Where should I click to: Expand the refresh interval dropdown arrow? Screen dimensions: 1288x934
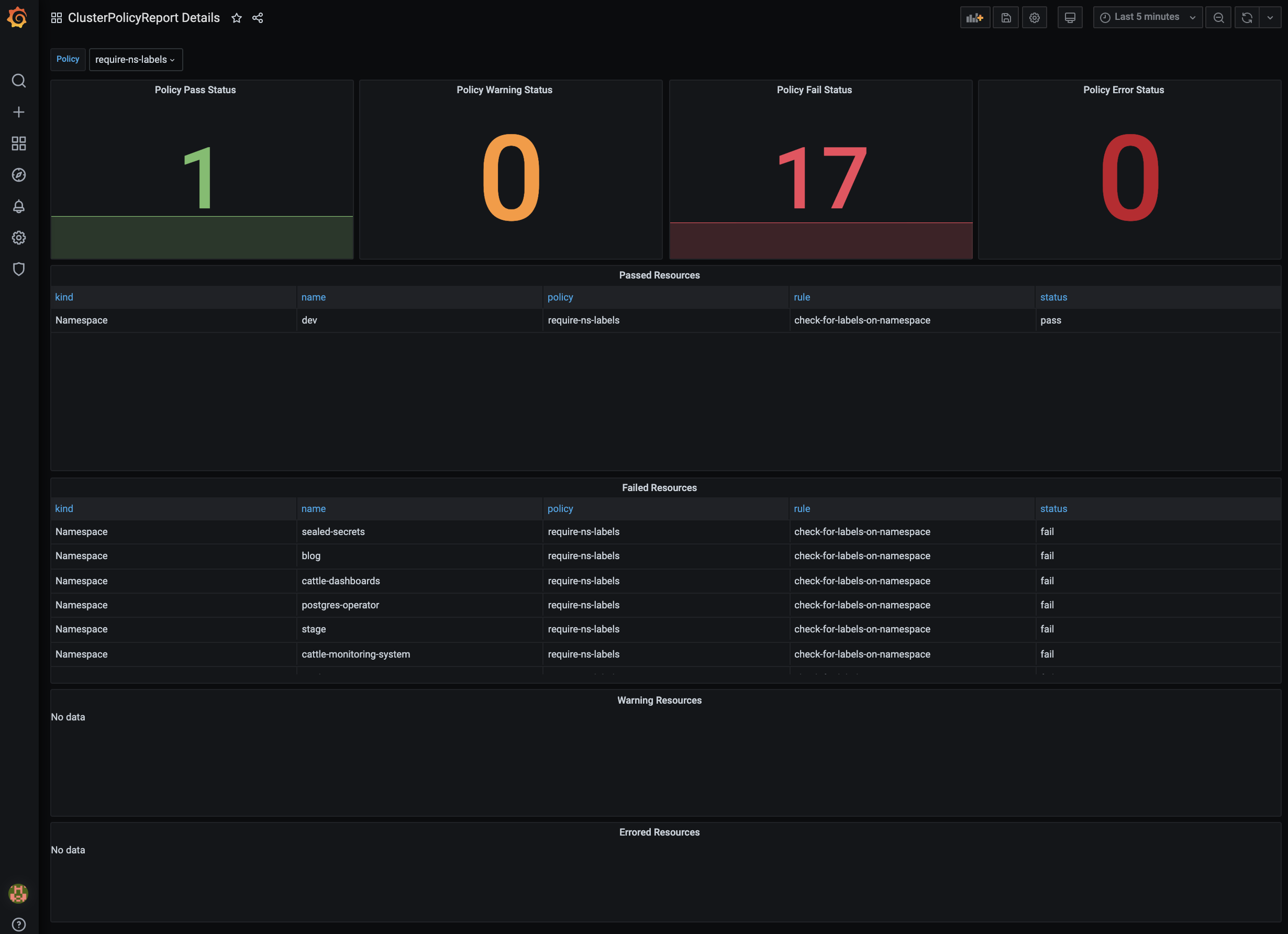1270,18
